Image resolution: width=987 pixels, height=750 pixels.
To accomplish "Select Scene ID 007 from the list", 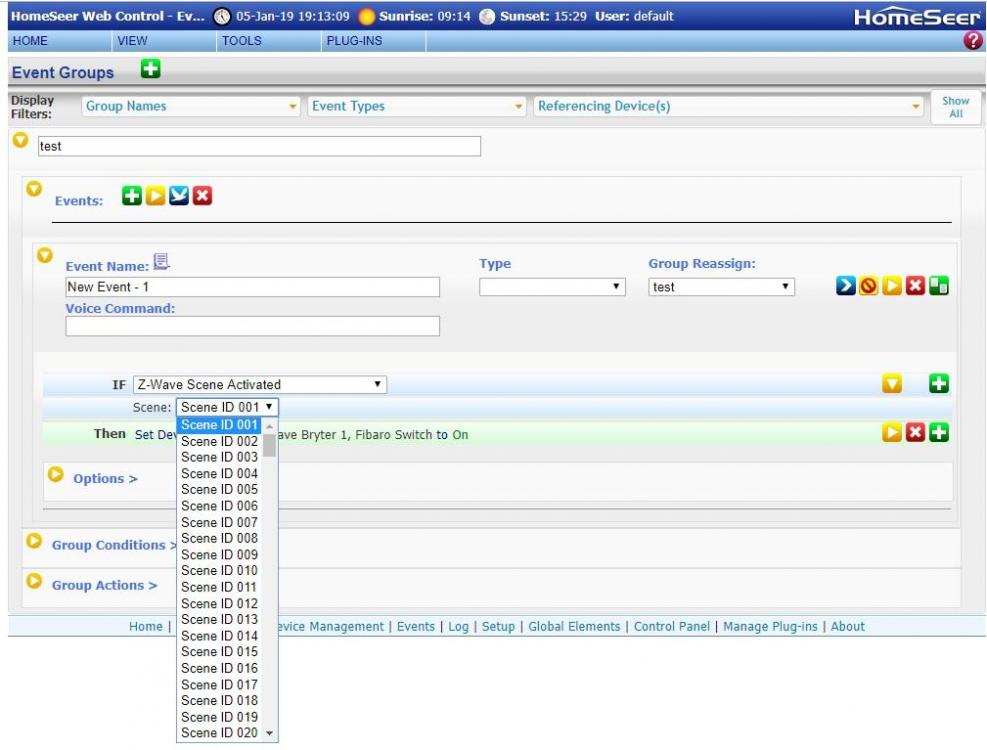I will [x=219, y=522].
